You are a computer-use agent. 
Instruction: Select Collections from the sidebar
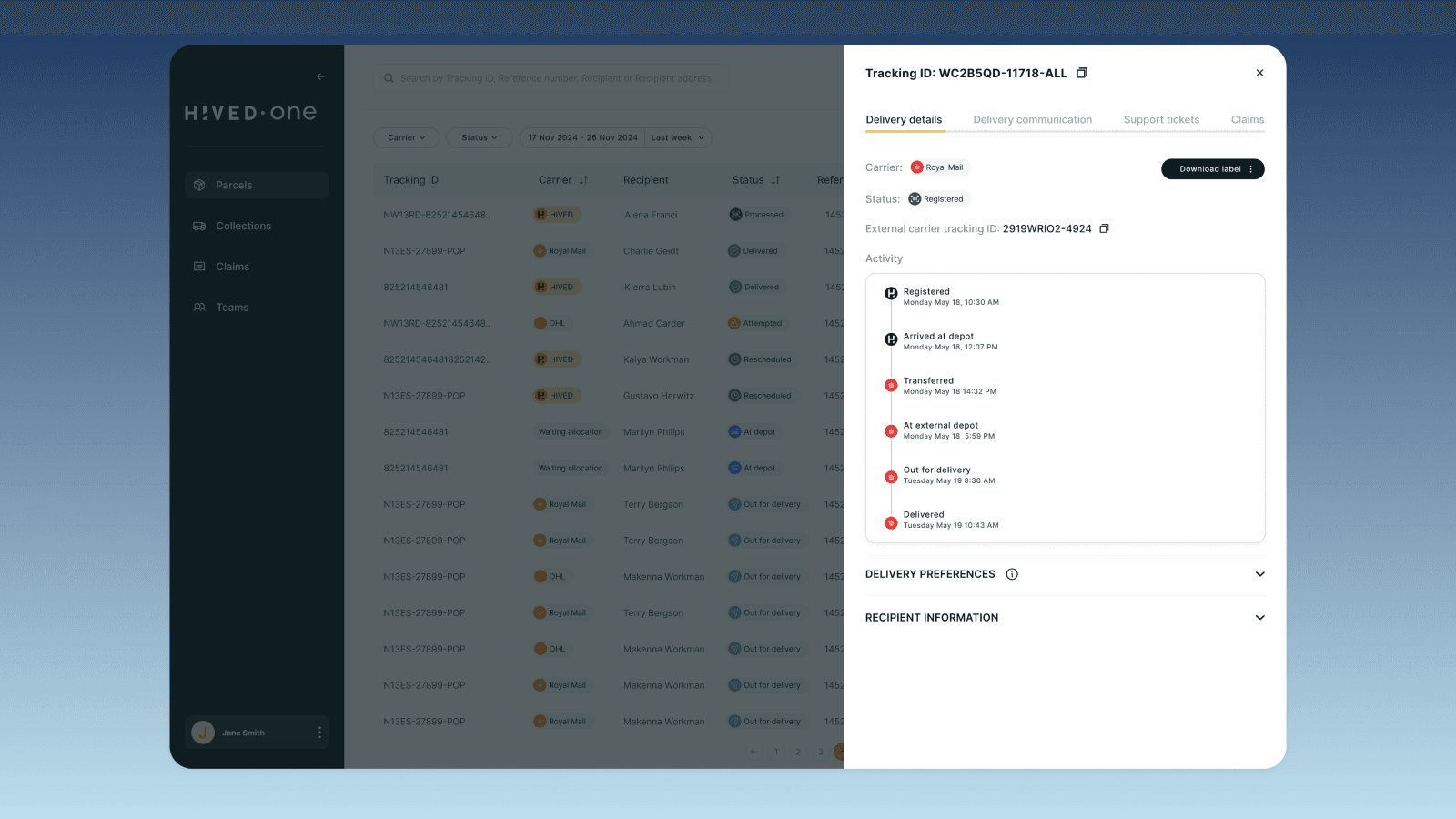click(x=242, y=226)
